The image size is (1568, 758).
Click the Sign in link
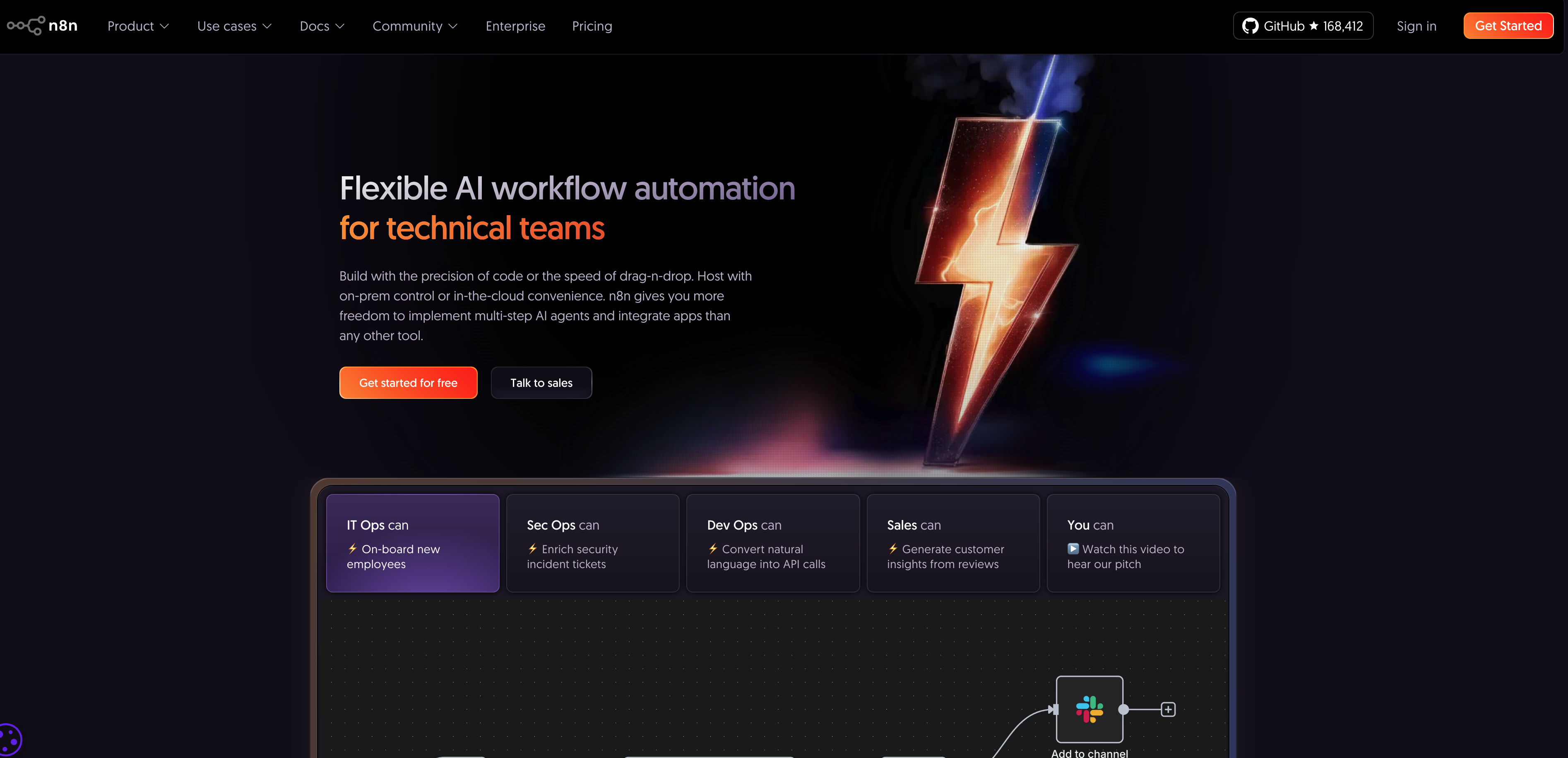point(1416,26)
